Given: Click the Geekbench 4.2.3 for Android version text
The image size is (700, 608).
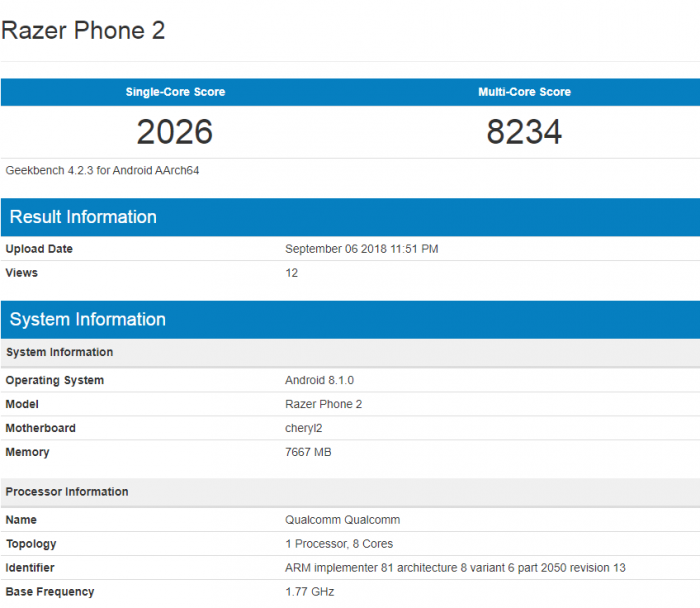Looking at the screenshot, I should tap(103, 171).
